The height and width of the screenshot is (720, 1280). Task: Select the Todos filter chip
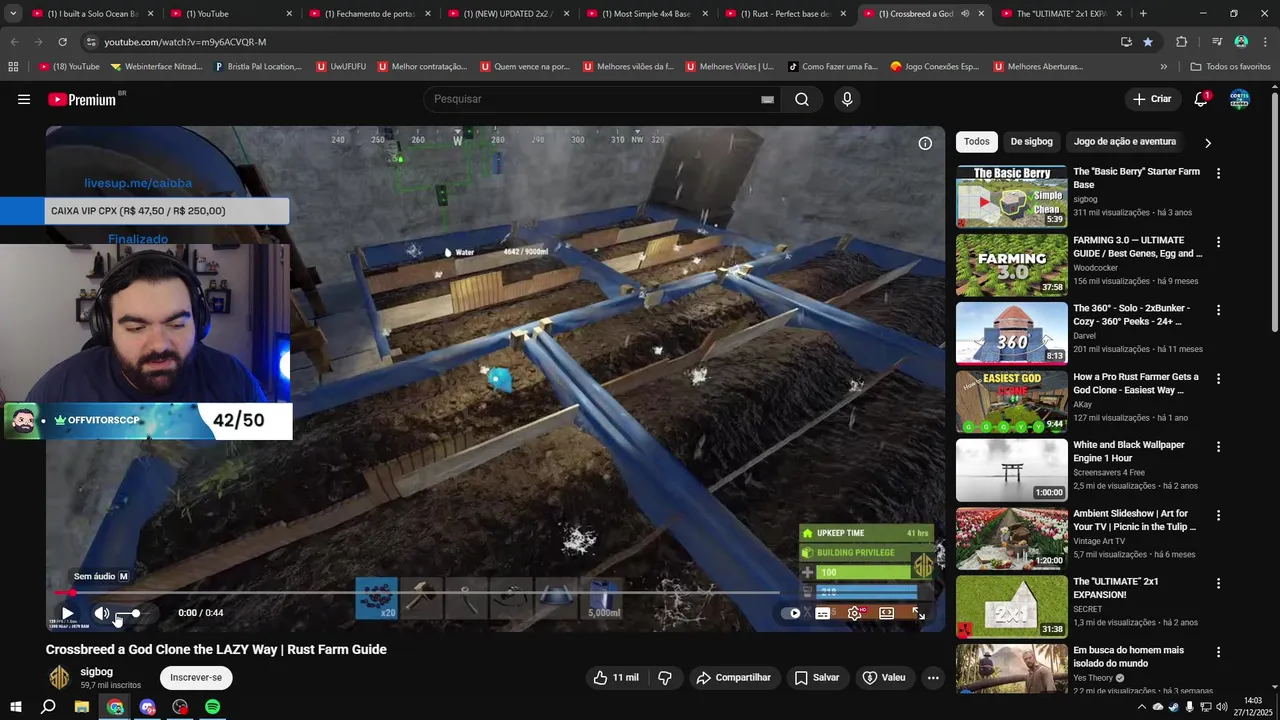(x=977, y=142)
